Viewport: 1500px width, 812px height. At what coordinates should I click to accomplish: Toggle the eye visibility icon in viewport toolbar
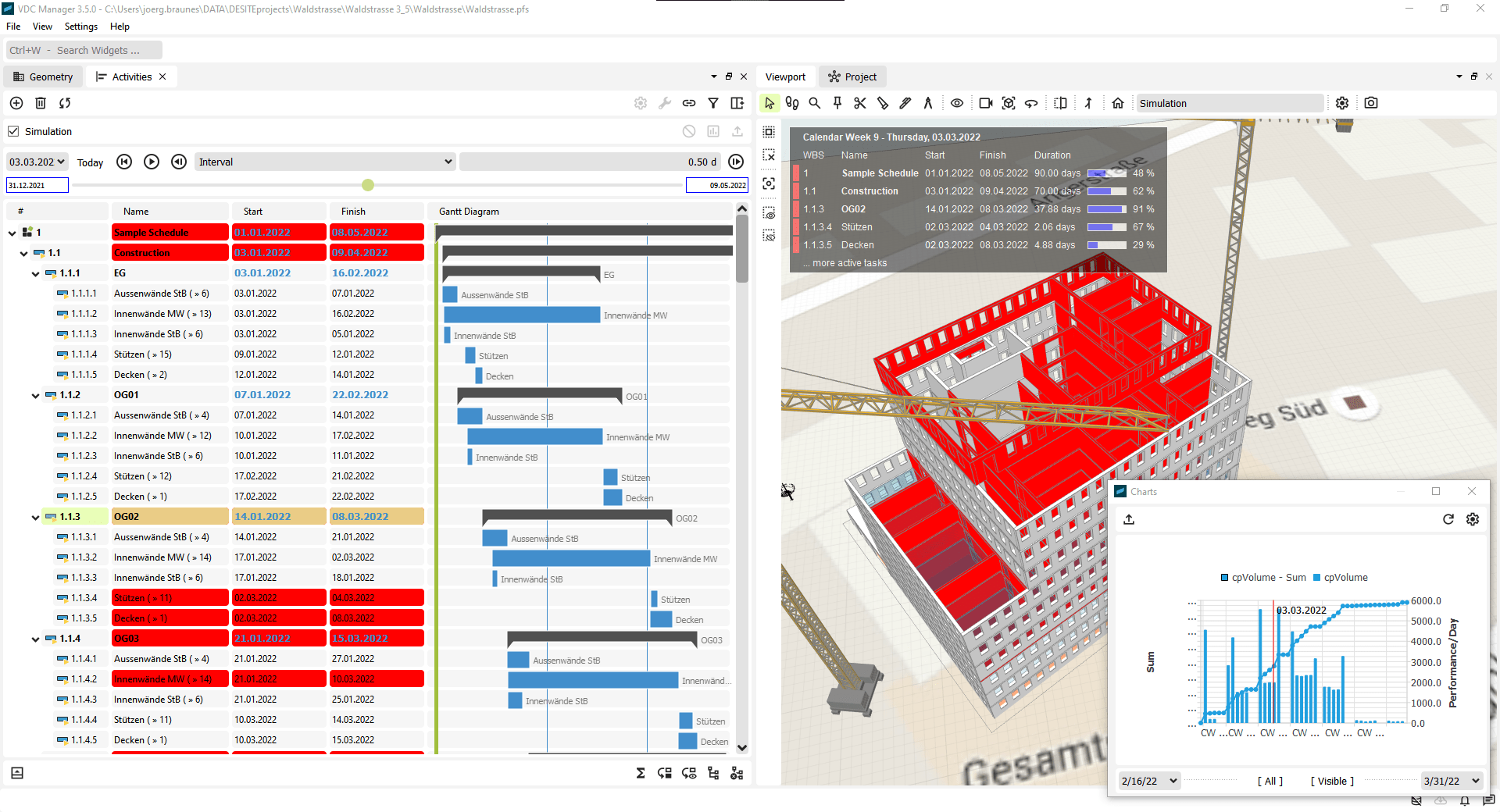click(x=957, y=102)
